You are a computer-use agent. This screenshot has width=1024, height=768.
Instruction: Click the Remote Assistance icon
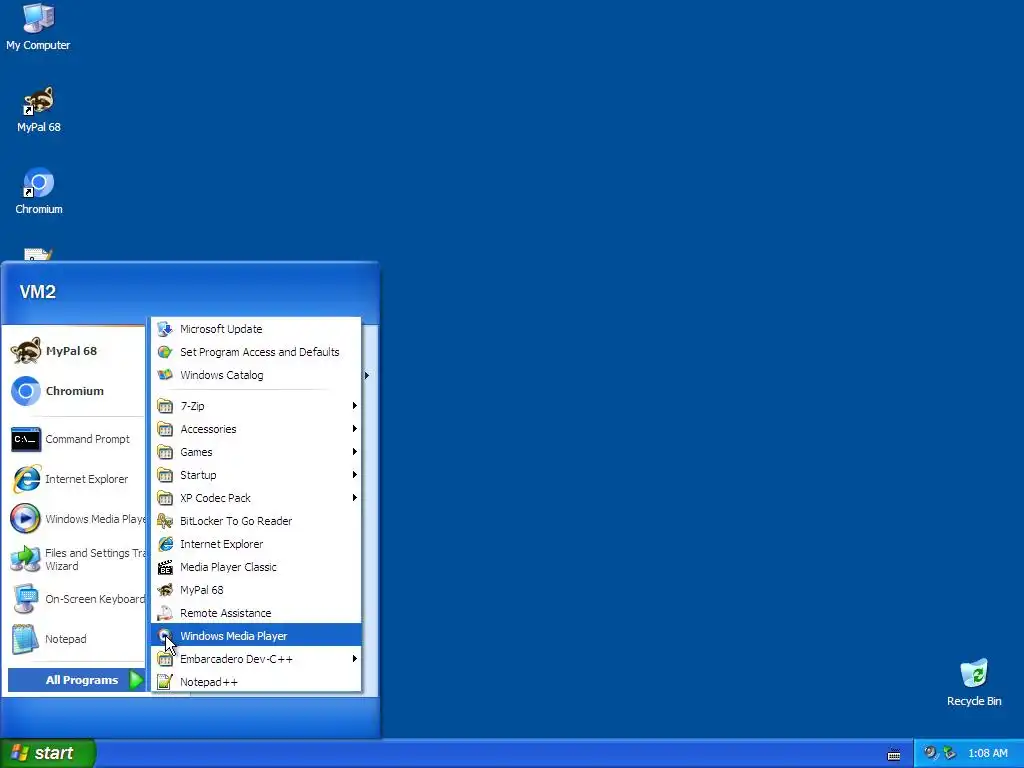[165, 613]
